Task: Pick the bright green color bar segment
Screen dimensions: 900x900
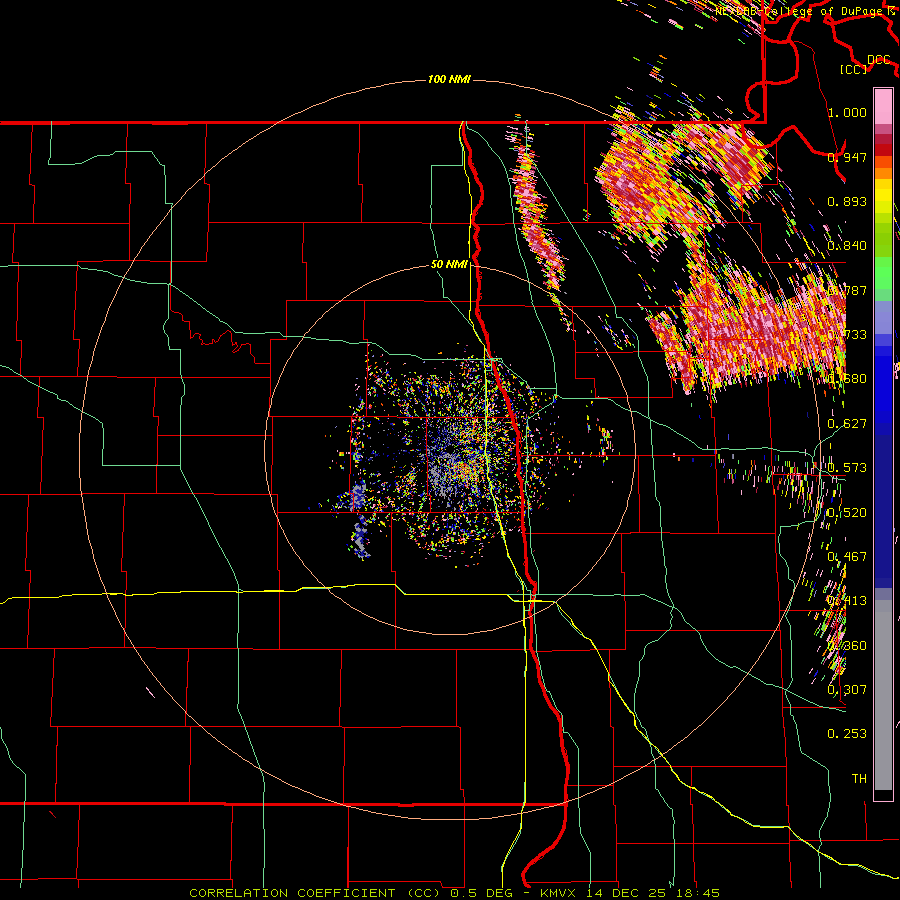Action: [x=883, y=273]
